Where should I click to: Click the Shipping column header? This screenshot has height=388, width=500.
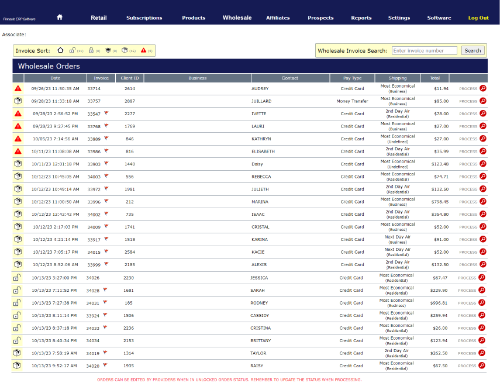click(x=398, y=78)
